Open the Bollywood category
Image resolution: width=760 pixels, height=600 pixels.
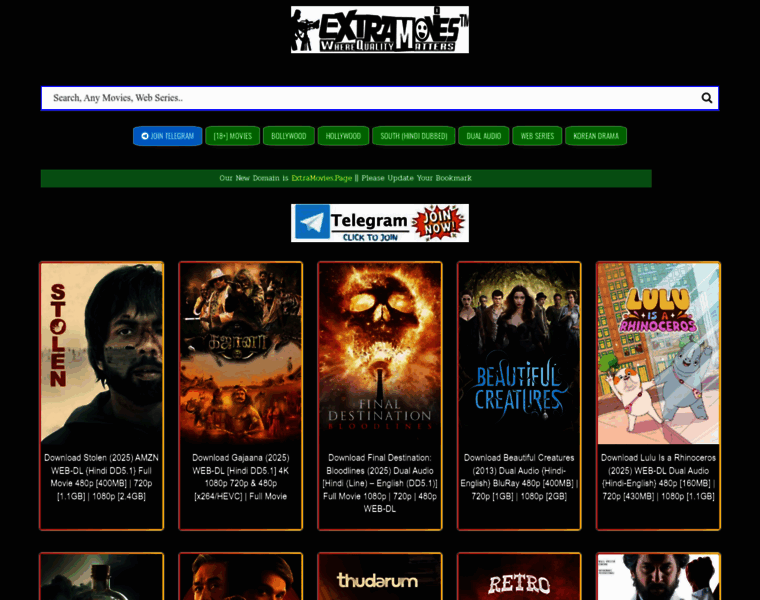(289, 136)
